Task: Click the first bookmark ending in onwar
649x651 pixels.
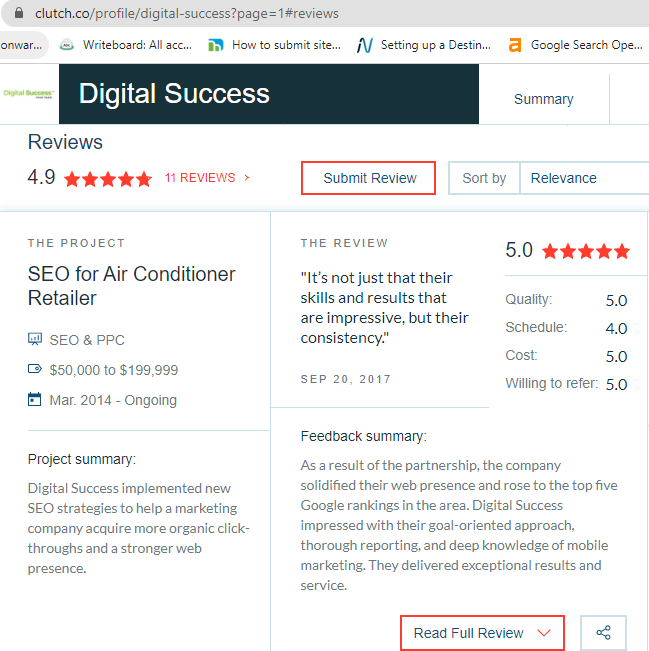Action: click(x=21, y=45)
